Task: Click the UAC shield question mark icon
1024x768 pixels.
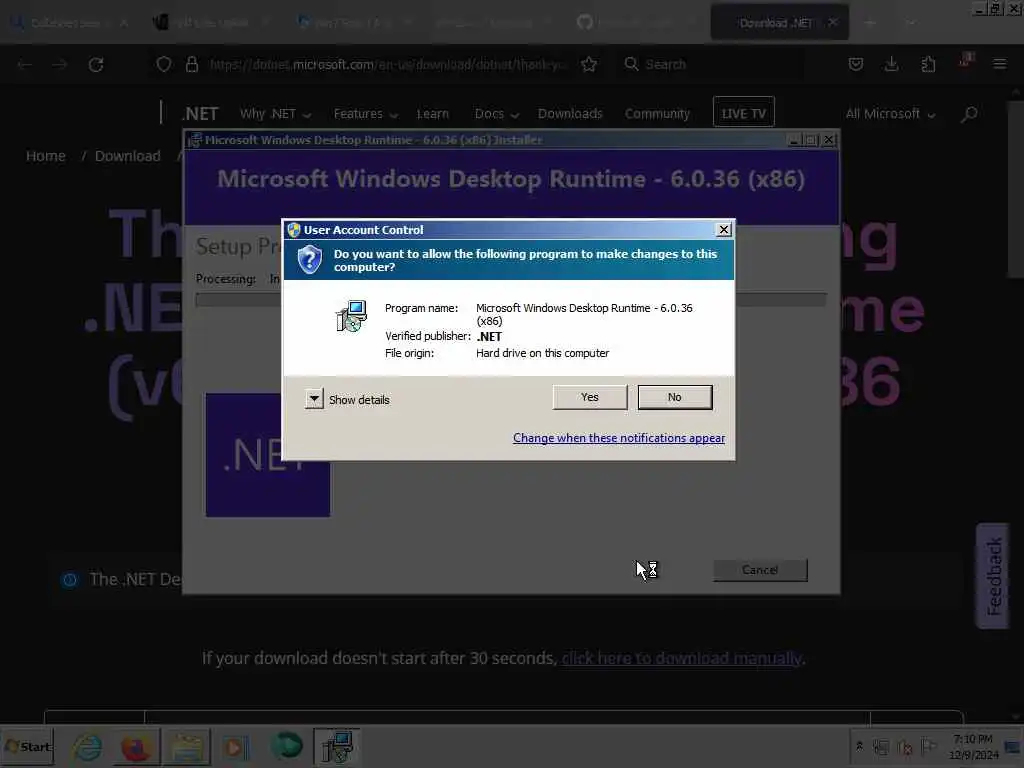Action: [x=310, y=259]
